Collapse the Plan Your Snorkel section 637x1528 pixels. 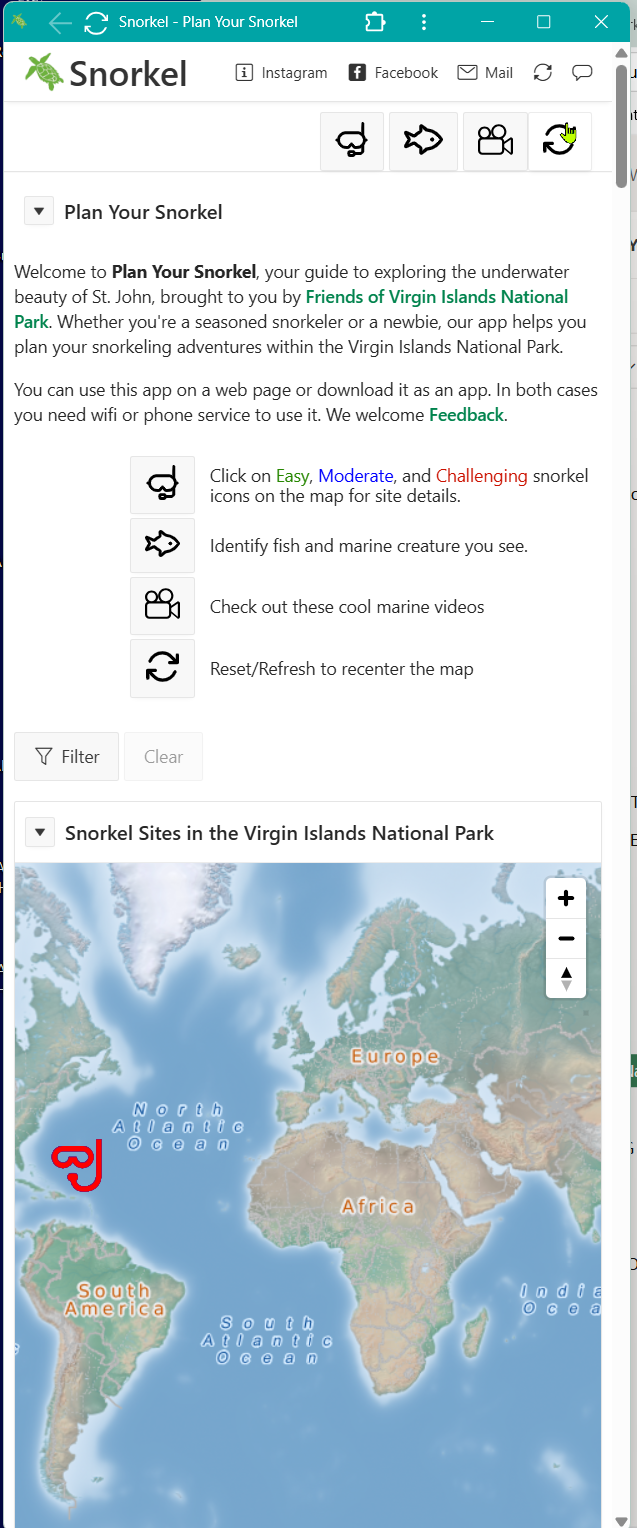pos(39,212)
